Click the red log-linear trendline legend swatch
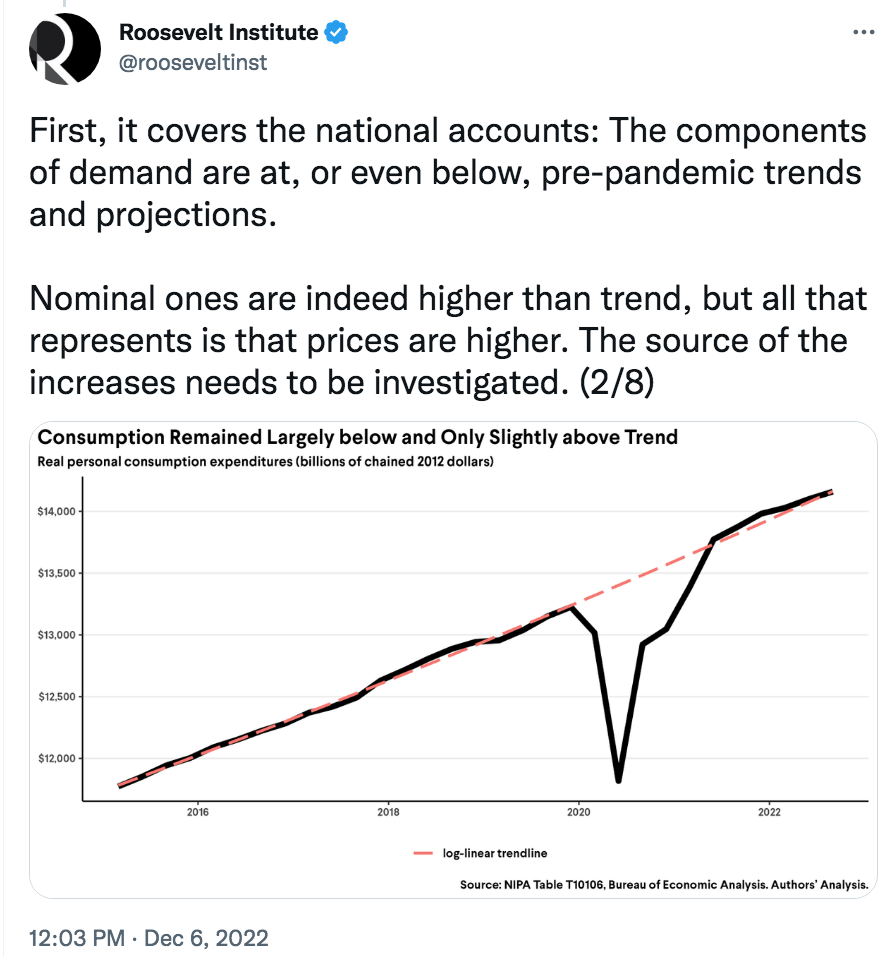This screenshot has width=892, height=957. pyautogui.click(x=423, y=853)
